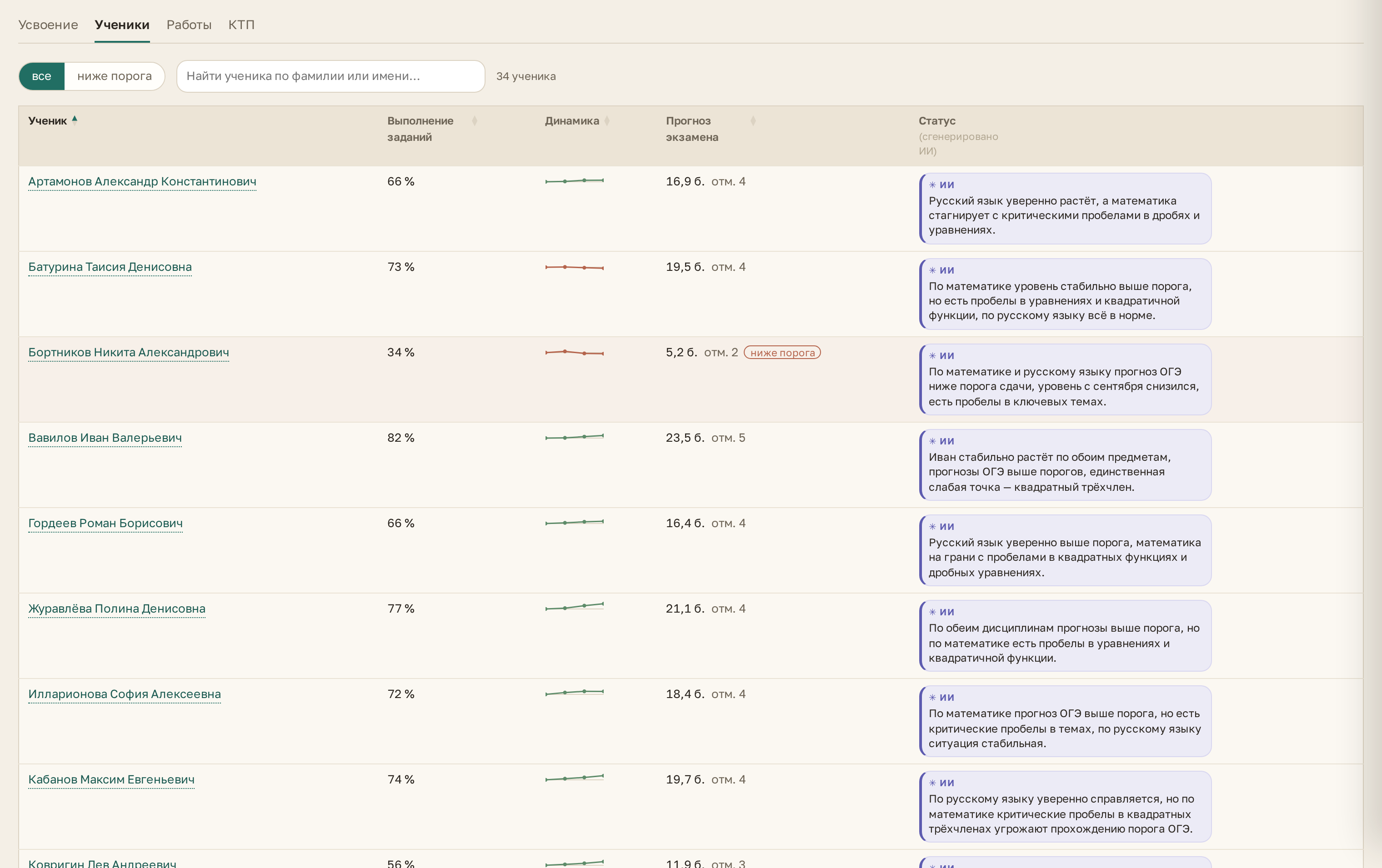
Task: Focus the student search field
Action: click(330, 76)
